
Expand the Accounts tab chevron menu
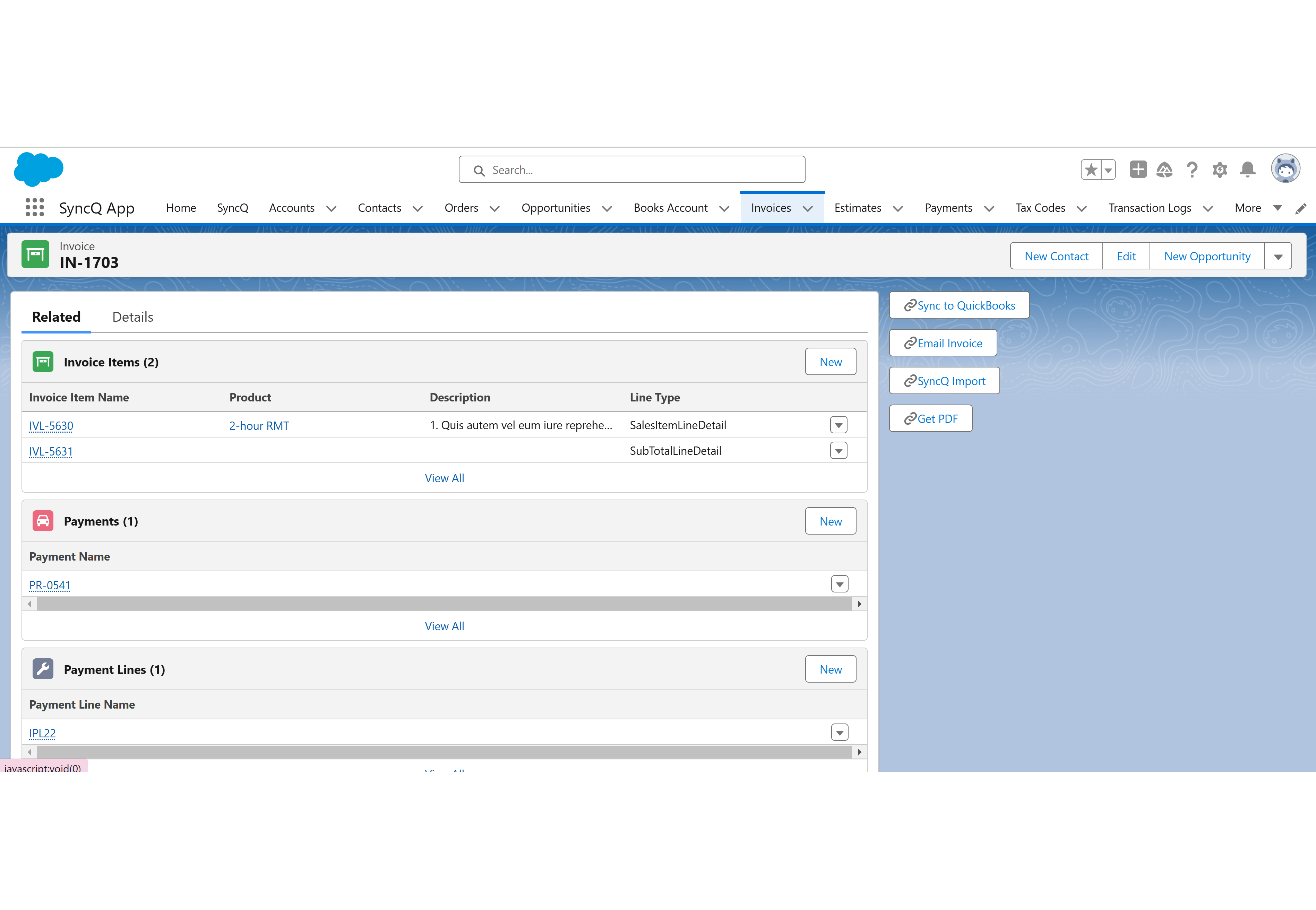point(331,209)
